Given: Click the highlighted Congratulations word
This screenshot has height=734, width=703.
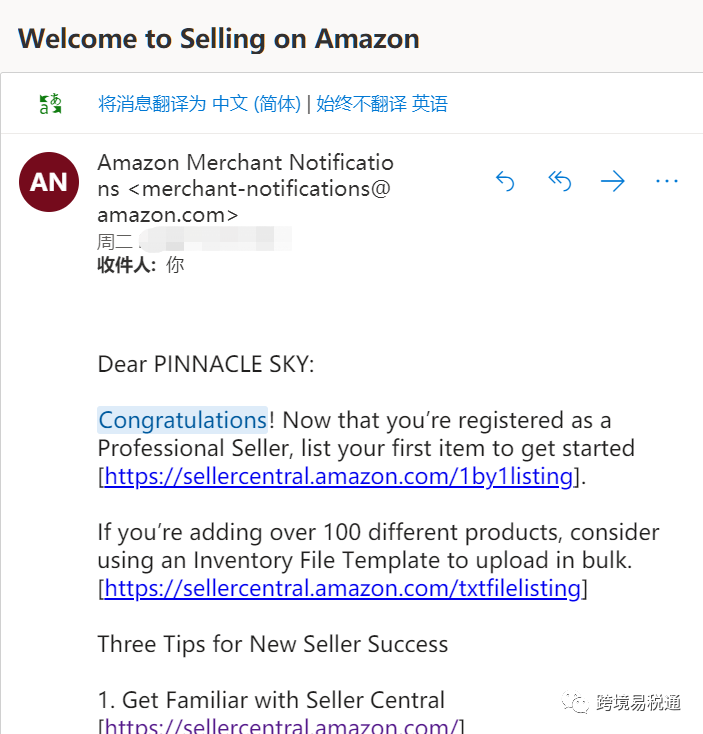Looking at the screenshot, I should click(182, 420).
